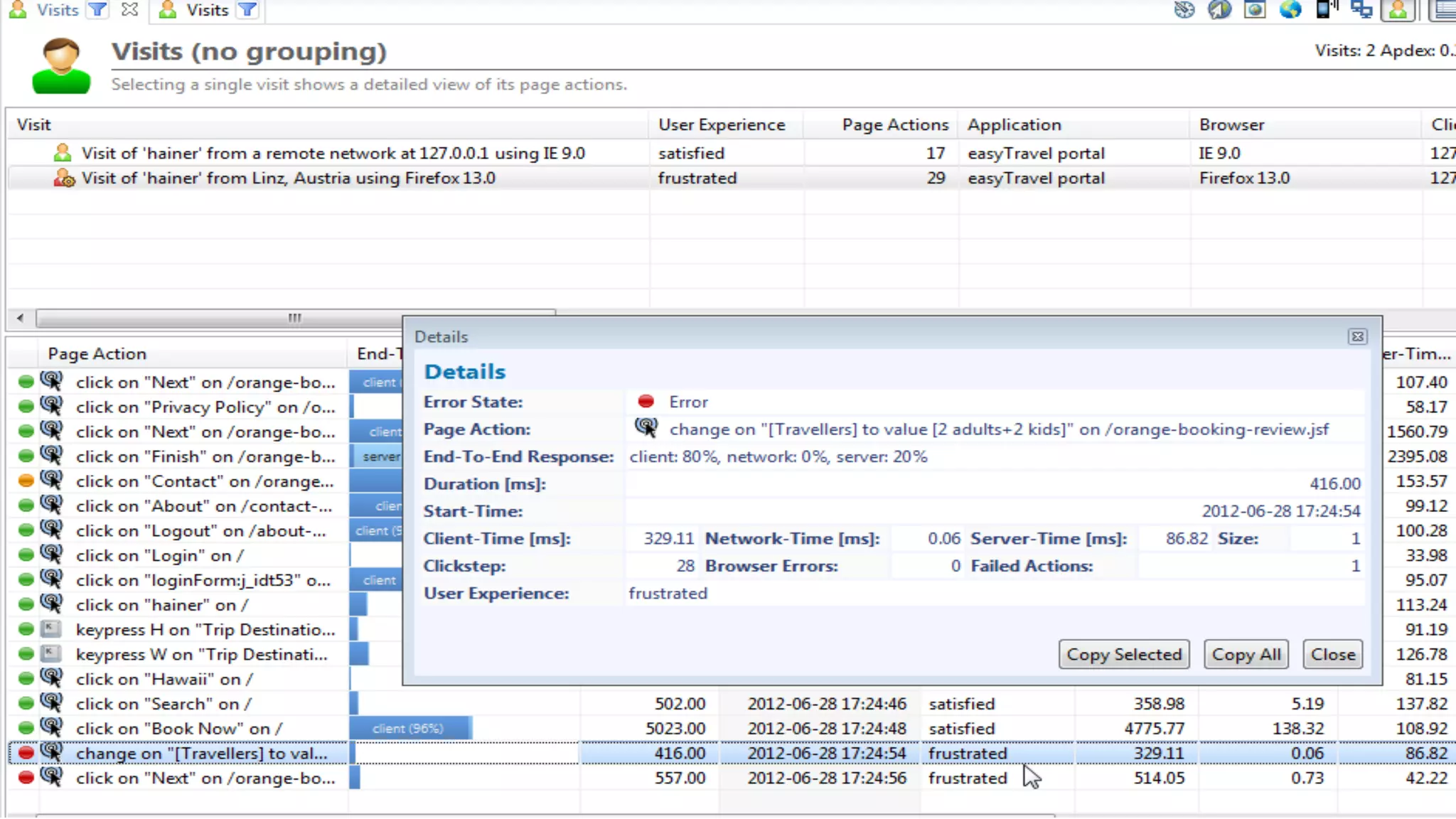
Task: Click the table layout toolbar icon
Action: click(x=1445, y=10)
